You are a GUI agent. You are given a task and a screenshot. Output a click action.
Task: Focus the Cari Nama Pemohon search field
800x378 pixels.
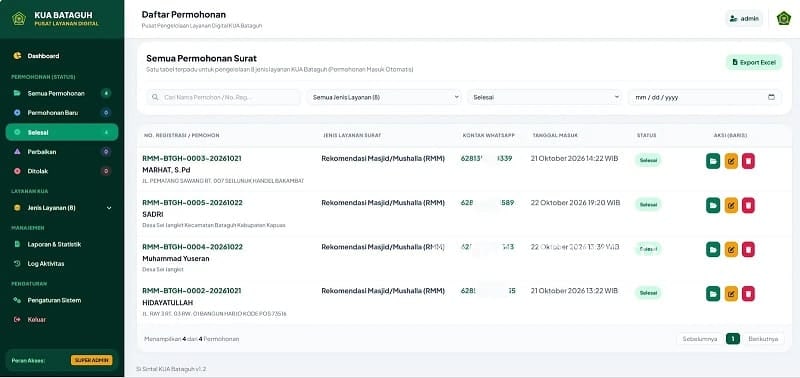pyautogui.click(x=224, y=97)
